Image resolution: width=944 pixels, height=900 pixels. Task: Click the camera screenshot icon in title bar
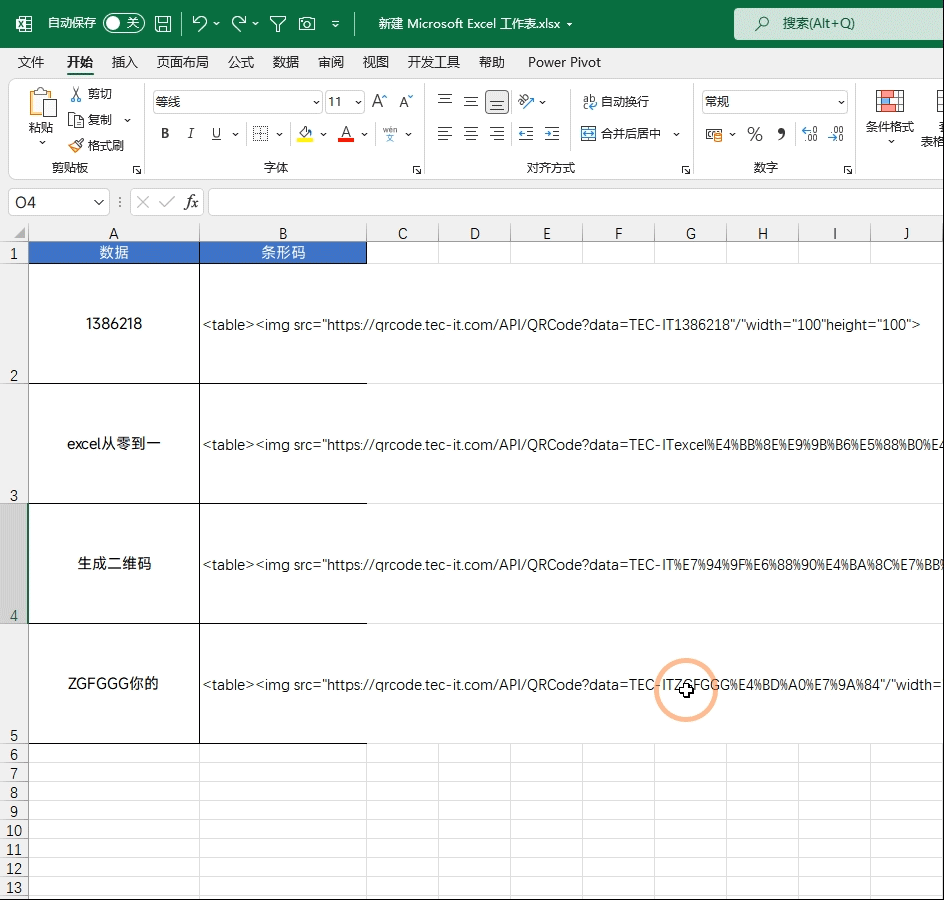point(307,23)
